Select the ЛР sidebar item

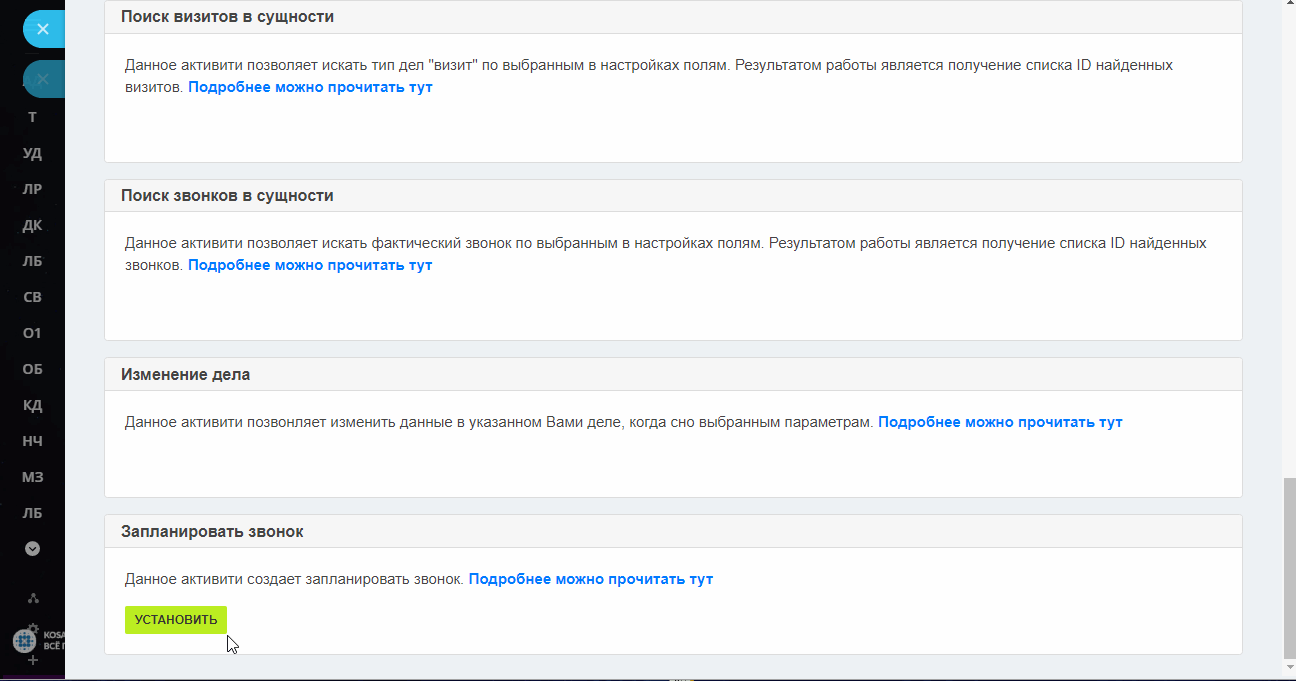[32, 189]
